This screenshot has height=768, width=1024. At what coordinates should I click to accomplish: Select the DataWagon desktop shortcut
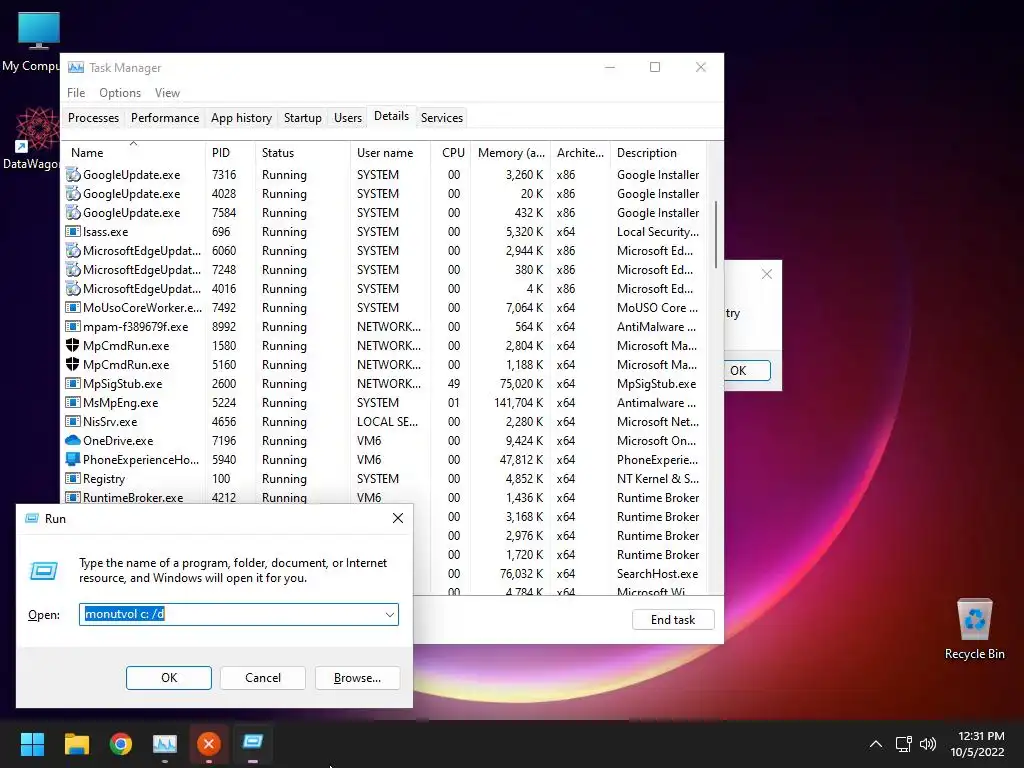click(x=35, y=138)
